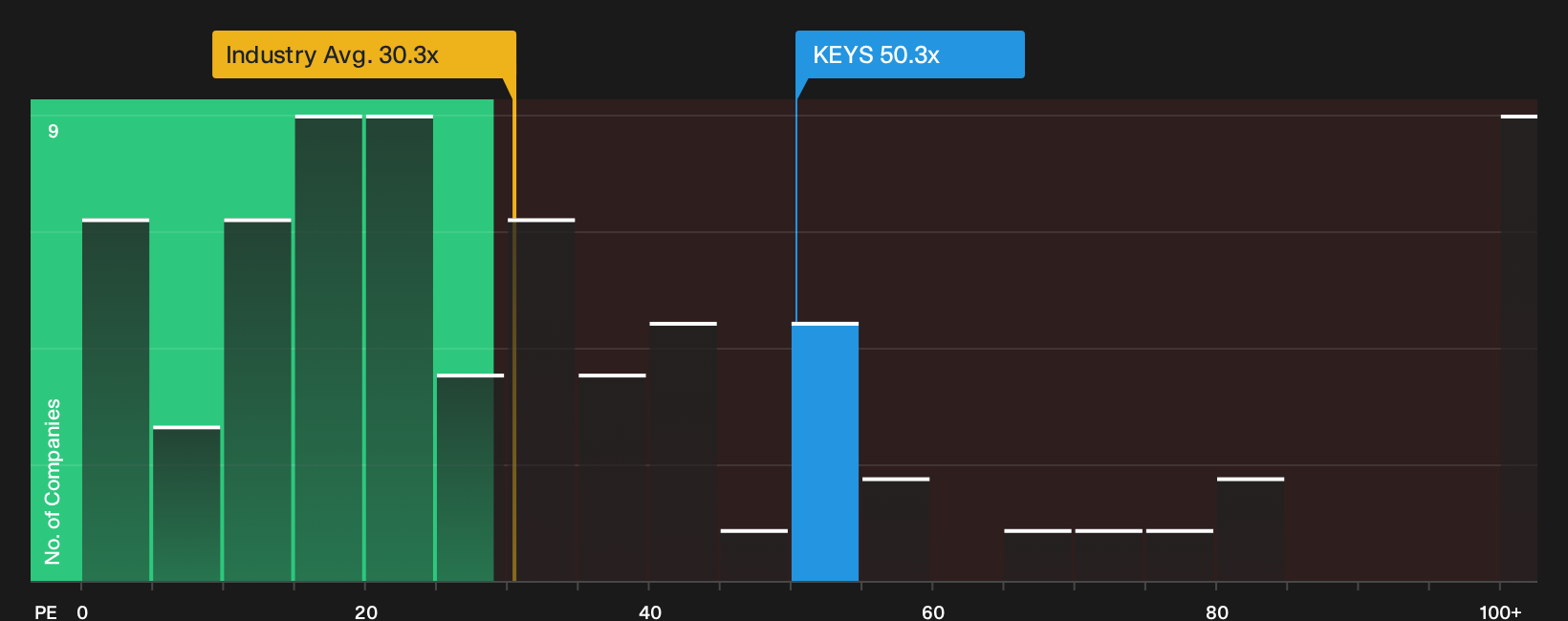
Task: Click the 100+ bar at far right
Action: tap(1519, 349)
